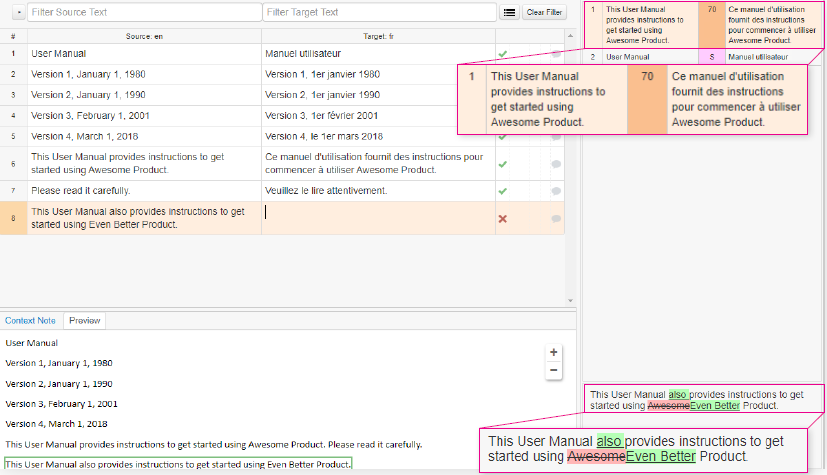Switch to the Context Note tab

pyautogui.click(x=30, y=321)
